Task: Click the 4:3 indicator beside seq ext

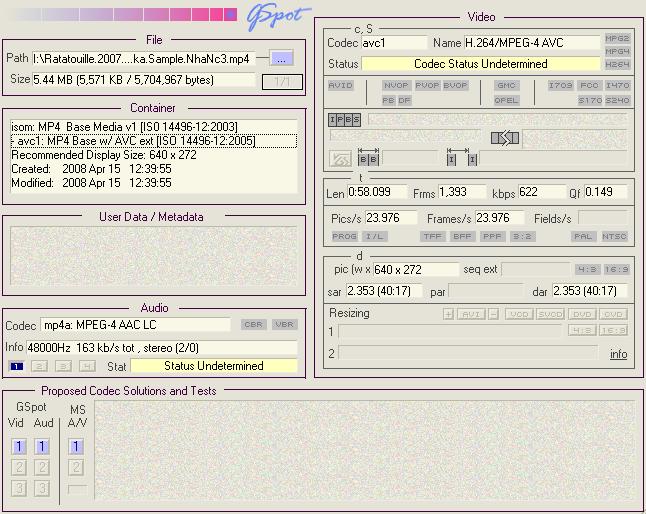Action: (x=587, y=269)
